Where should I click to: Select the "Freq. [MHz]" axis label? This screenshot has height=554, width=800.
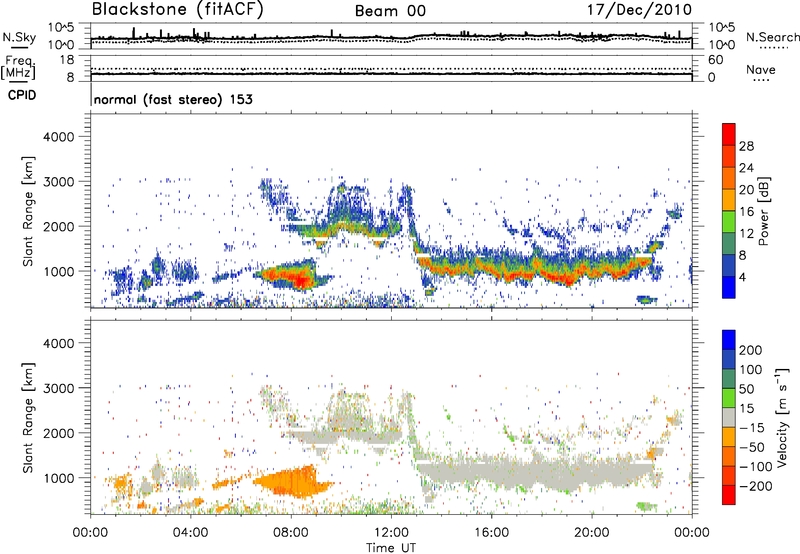click(x=18, y=67)
